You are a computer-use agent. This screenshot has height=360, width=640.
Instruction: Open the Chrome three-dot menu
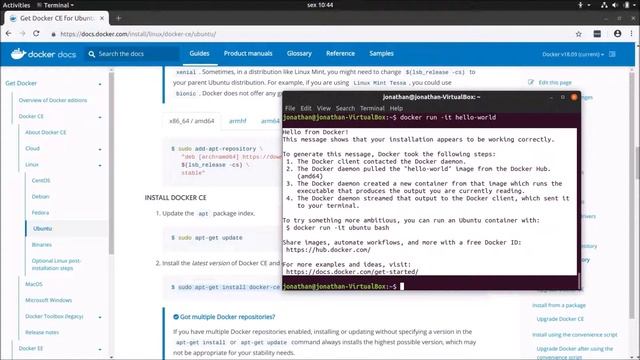[x=631, y=34]
